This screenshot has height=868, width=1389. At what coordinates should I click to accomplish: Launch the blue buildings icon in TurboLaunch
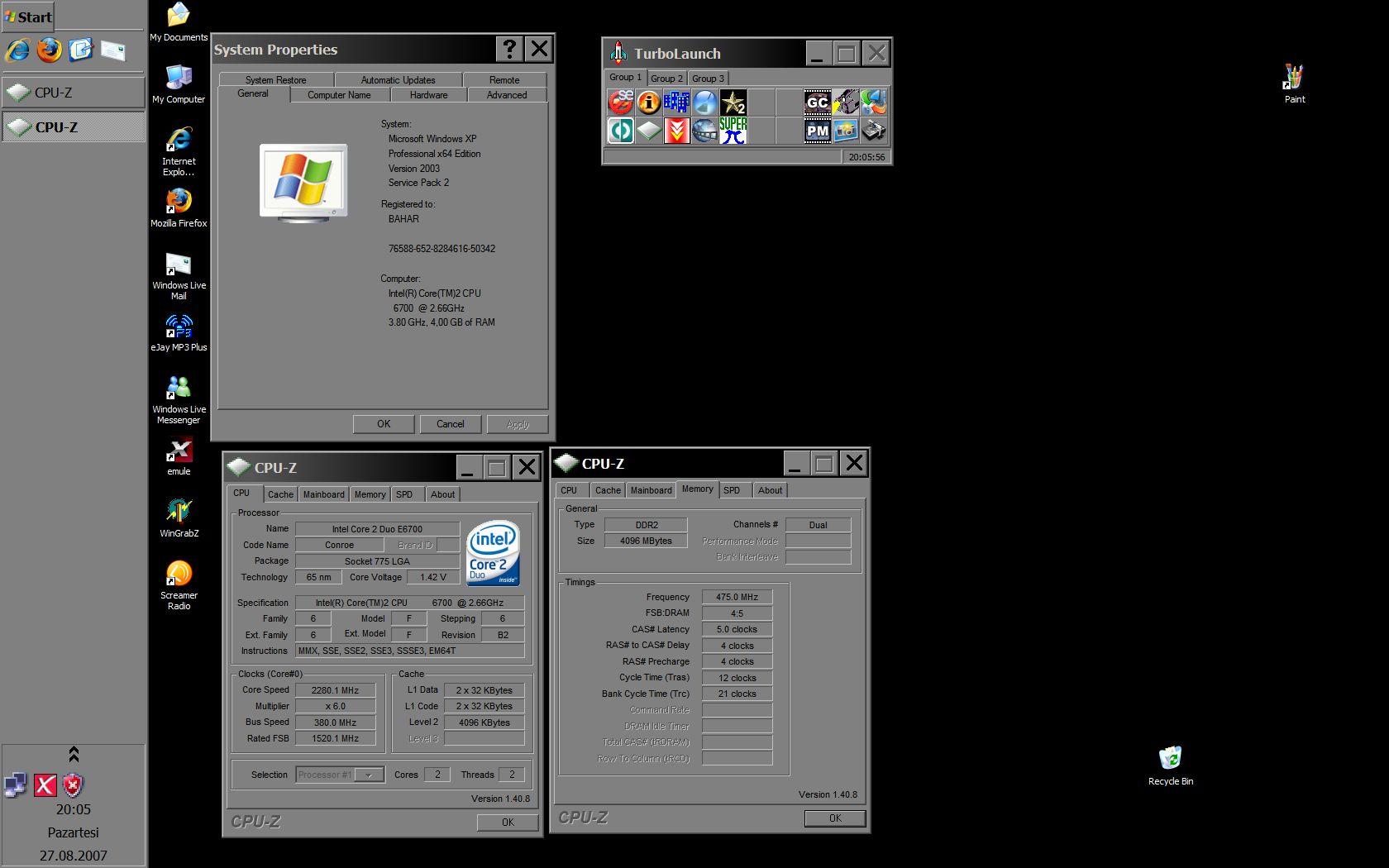tap(677, 103)
